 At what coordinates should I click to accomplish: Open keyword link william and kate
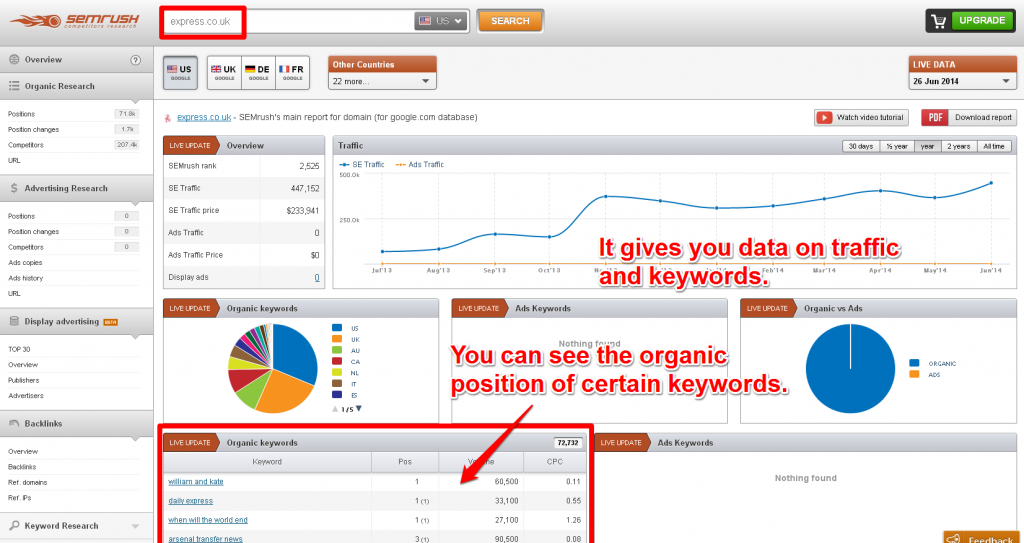click(x=196, y=482)
